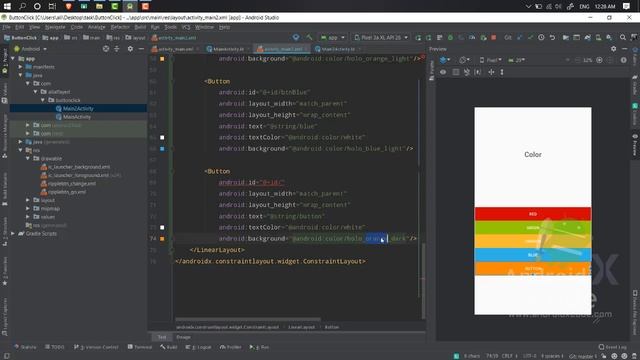Screen dimensions: 640x360
Task: Expand the manifests folder
Action: (20, 67)
